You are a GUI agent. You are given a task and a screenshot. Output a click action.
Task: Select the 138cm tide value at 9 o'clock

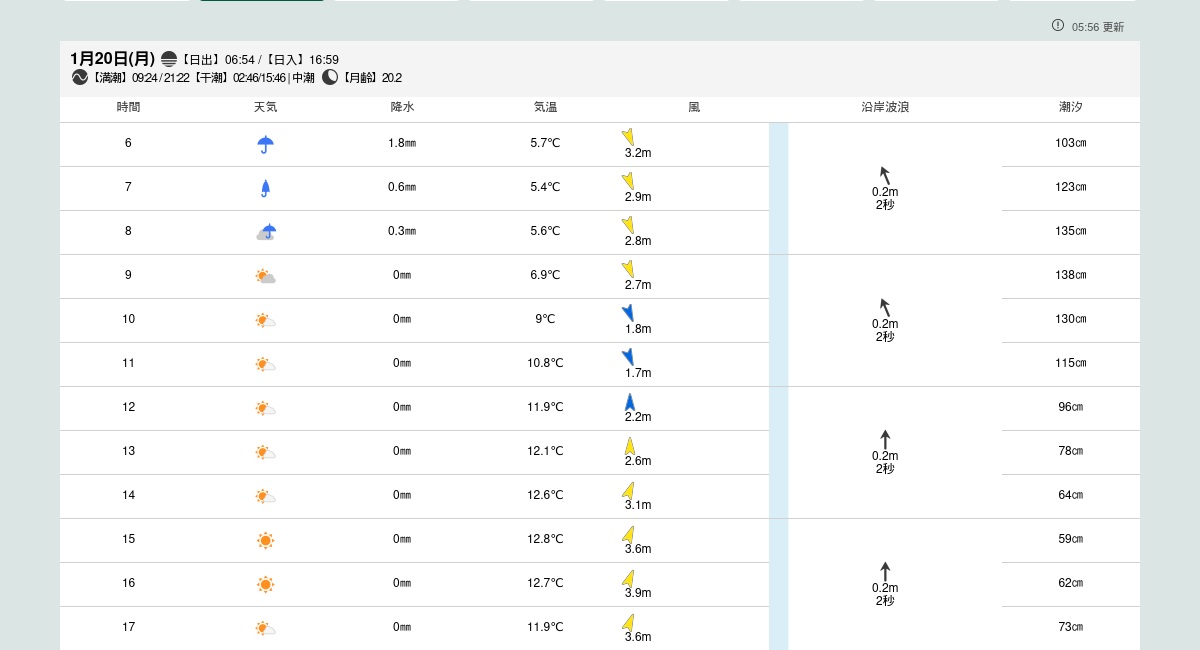(1070, 275)
